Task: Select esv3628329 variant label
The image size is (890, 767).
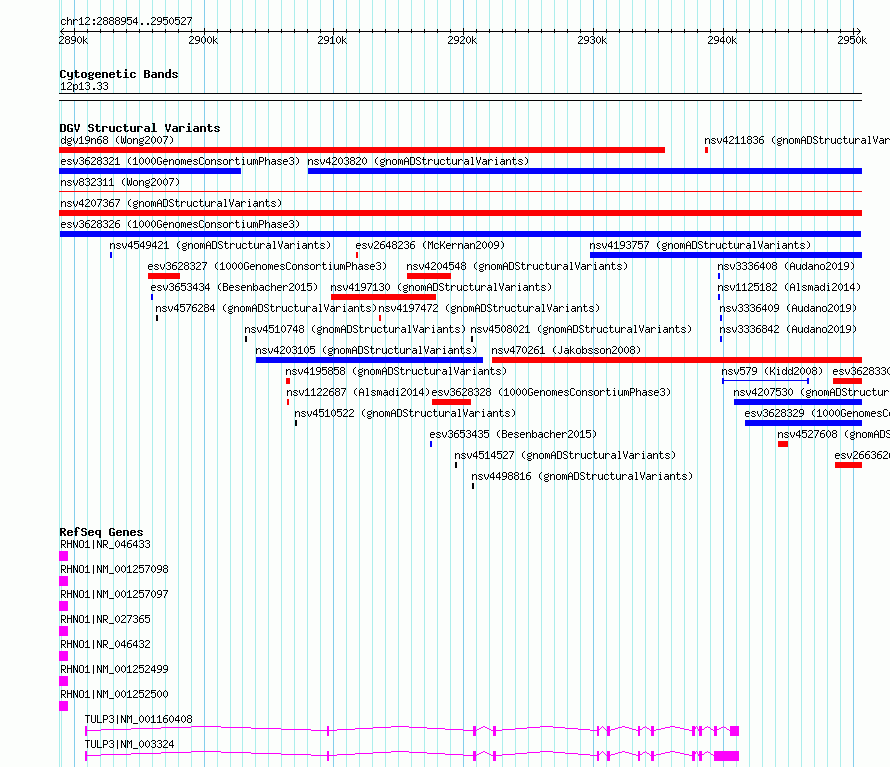Action: [x=817, y=413]
